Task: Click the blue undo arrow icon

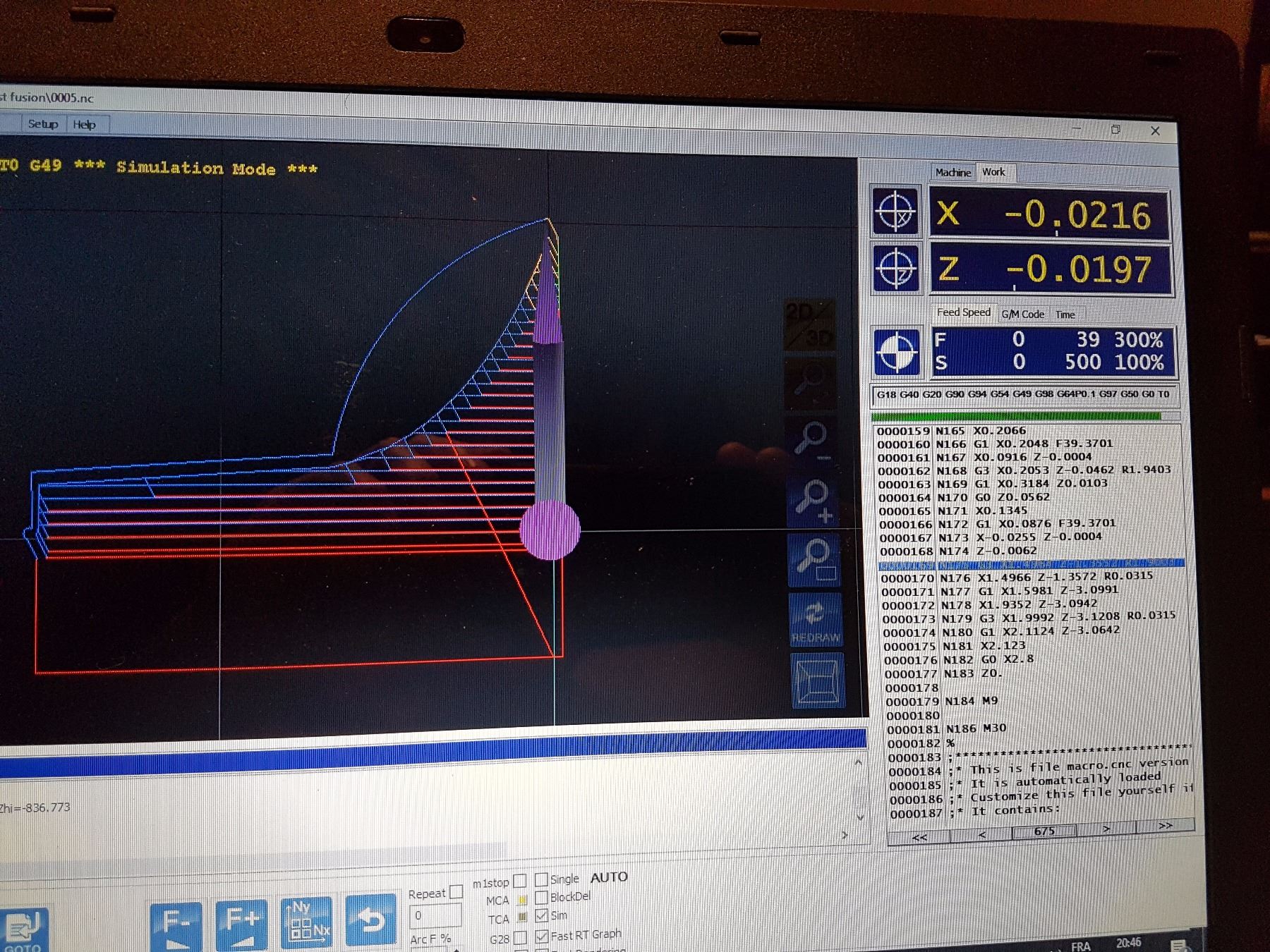Action: coord(370,920)
